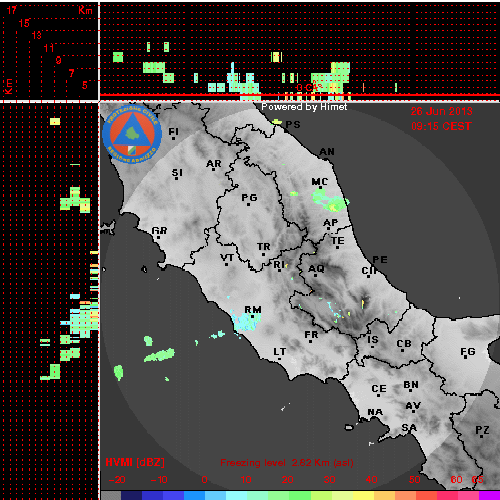The width and height of the screenshot is (500, 500).
Task: Click the AR city label
Action: pyautogui.click(x=214, y=164)
